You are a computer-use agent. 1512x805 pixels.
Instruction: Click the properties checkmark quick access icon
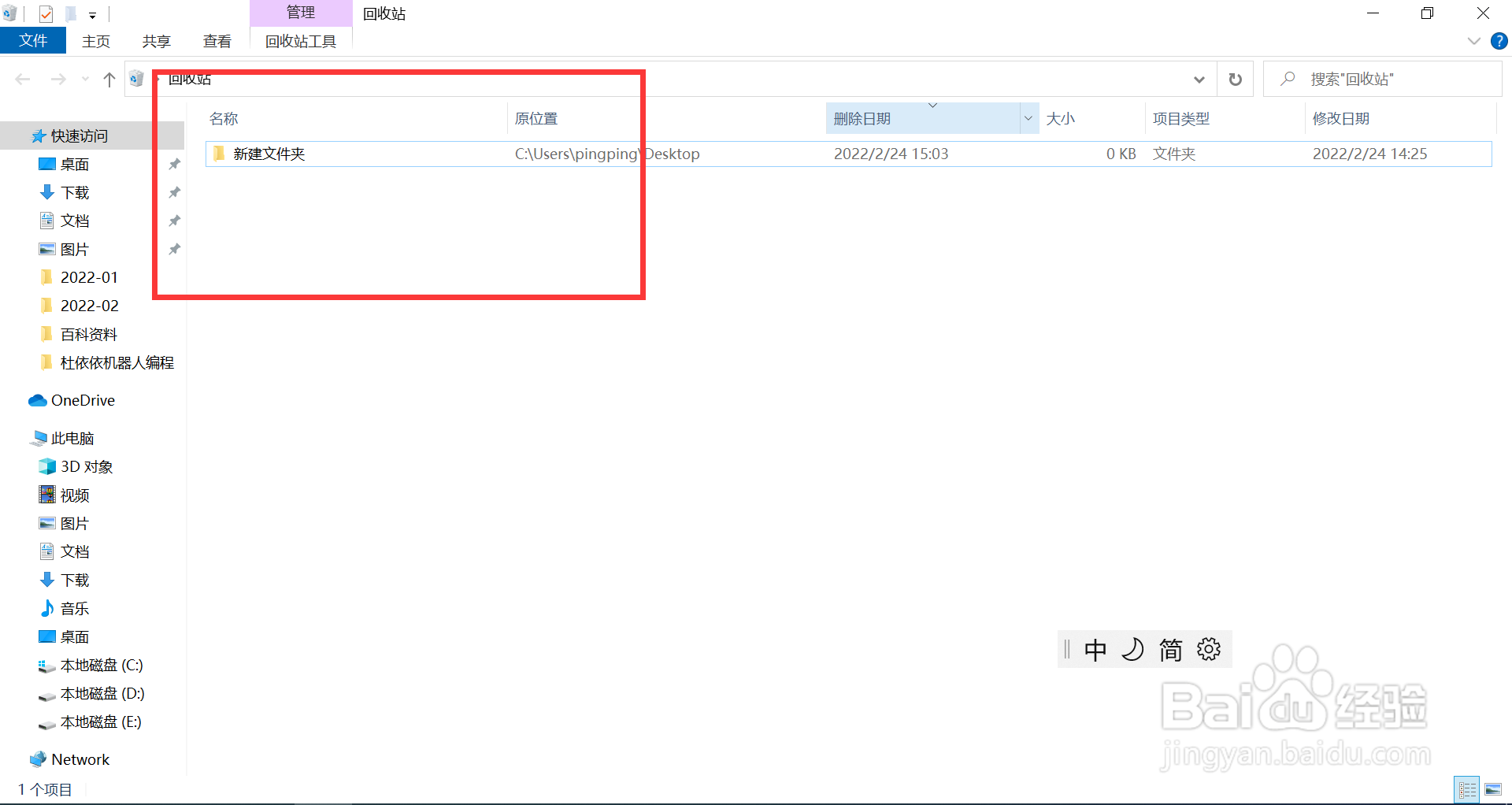click(46, 13)
